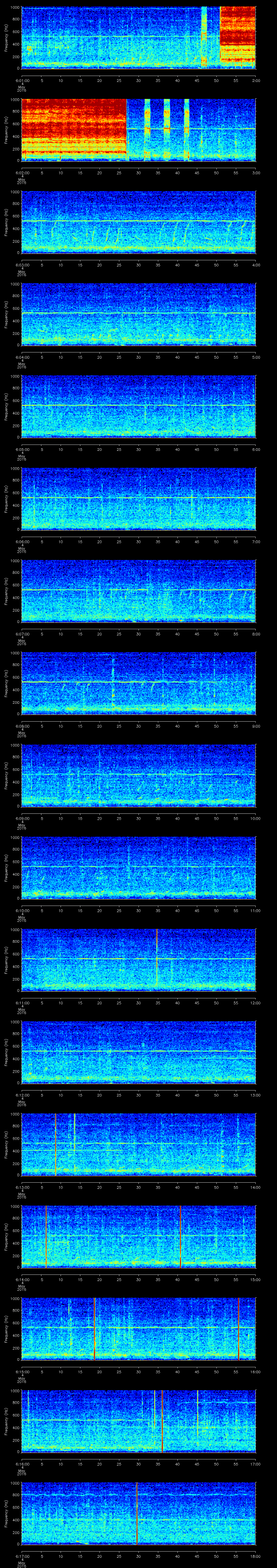
Task: Click the 6:09:00 start time label
Action: 22,818
